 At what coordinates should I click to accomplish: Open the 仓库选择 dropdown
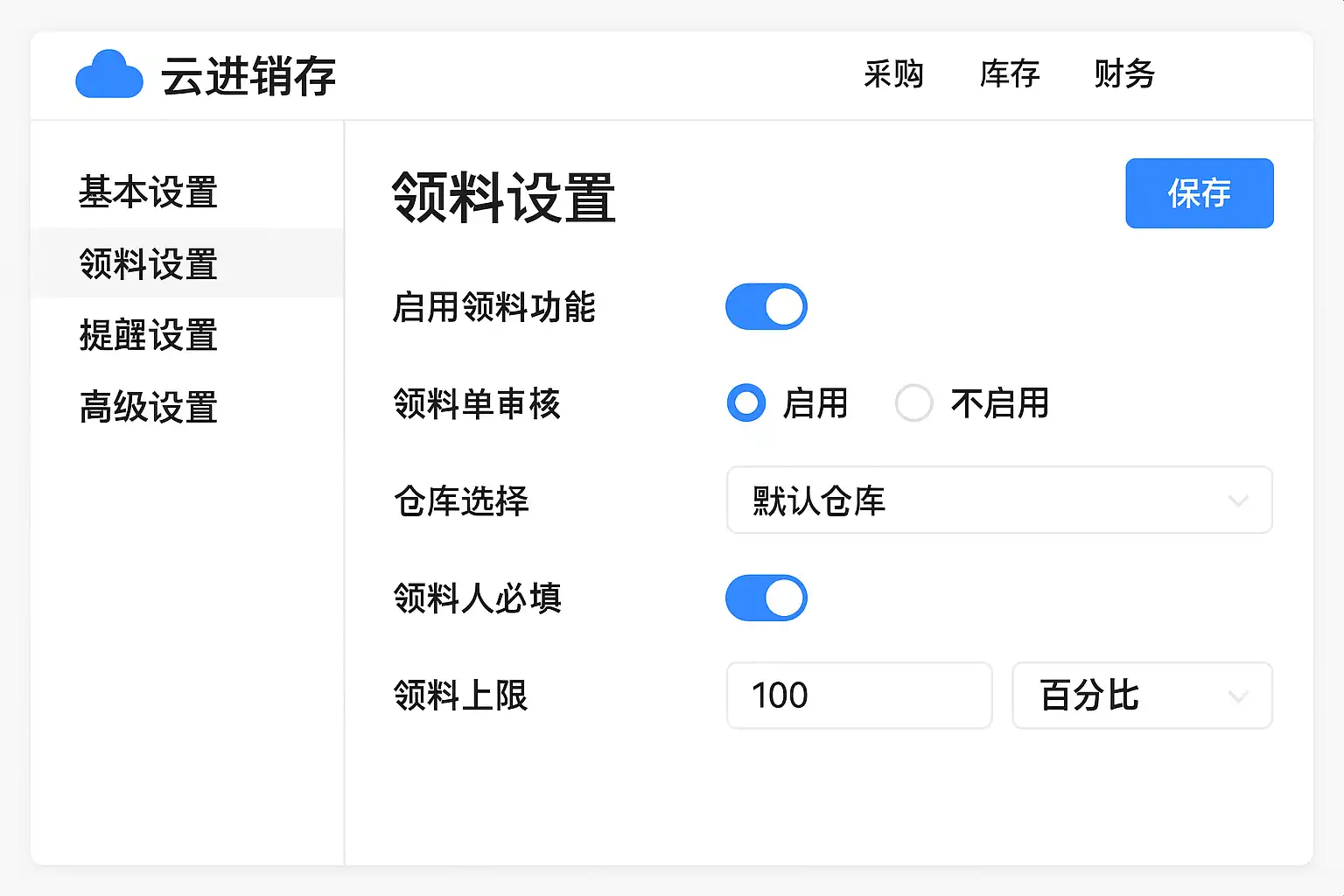[x=998, y=500]
